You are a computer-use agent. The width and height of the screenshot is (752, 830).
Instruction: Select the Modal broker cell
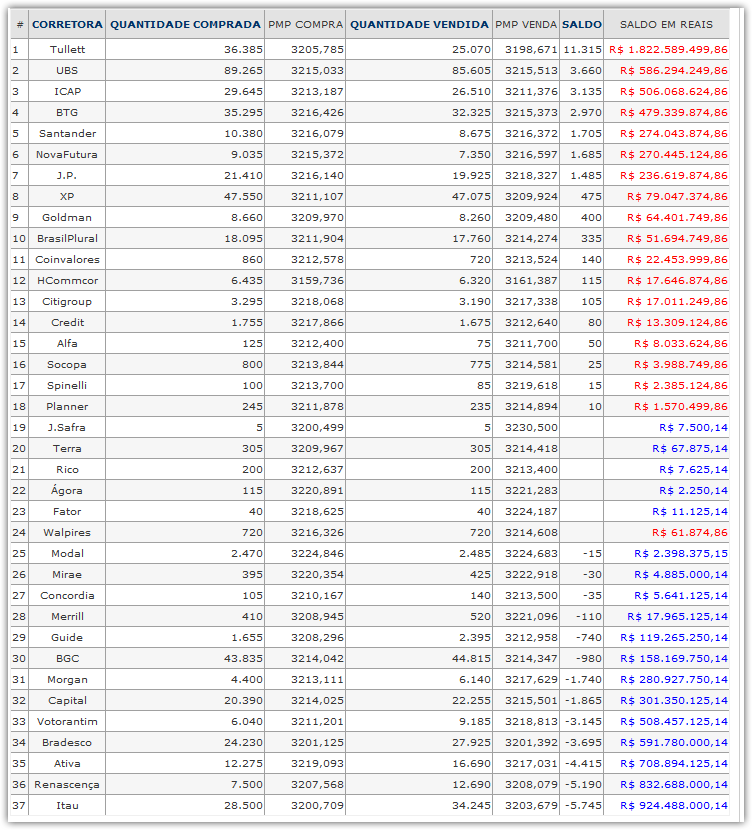point(67,553)
